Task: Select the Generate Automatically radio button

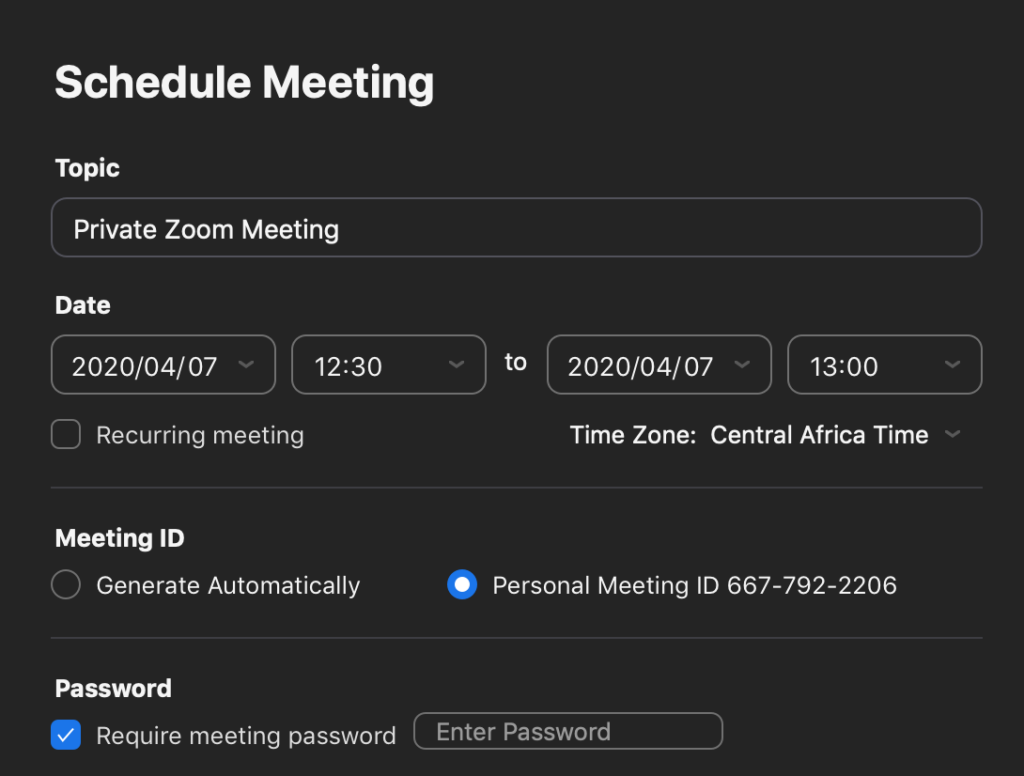Action: [x=66, y=585]
